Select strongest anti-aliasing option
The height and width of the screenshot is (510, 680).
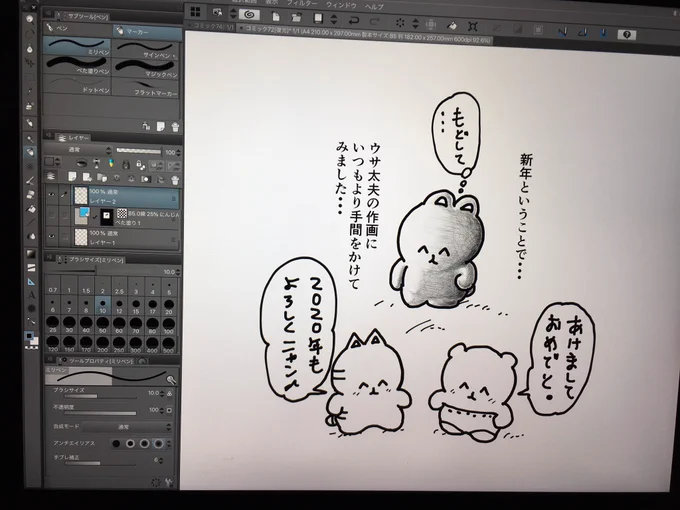pyautogui.click(x=159, y=444)
